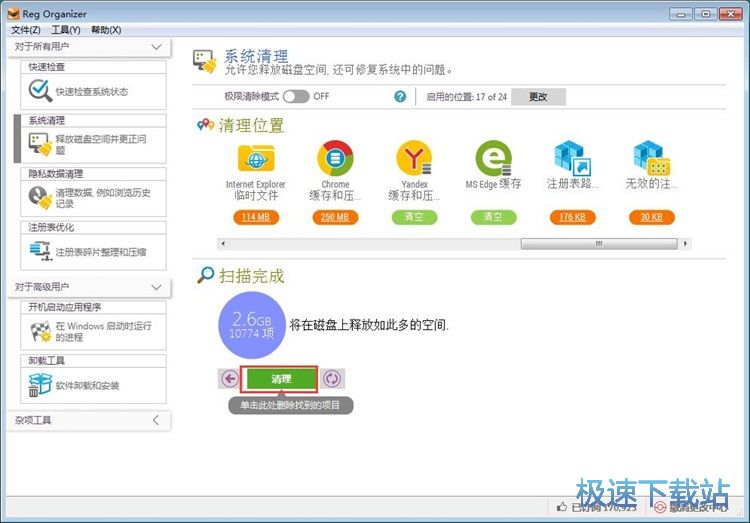Click the 114 MB size badge
Image resolution: width=750 pixels, height=523 pixels.
pyautogui.click(x=256, y=217)
